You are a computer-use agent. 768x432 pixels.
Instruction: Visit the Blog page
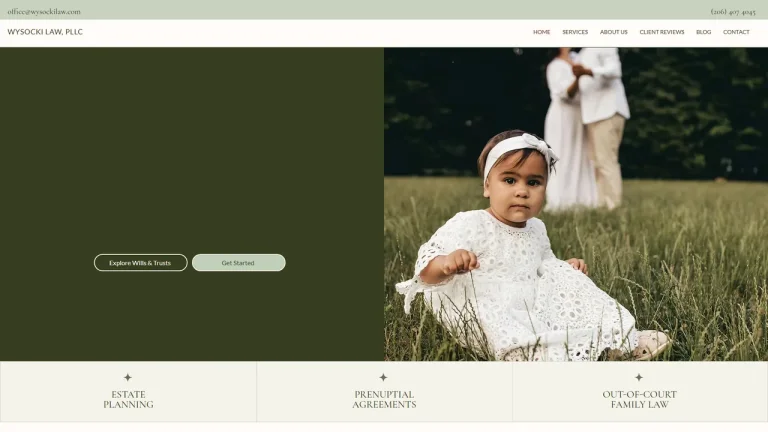pos(703,32)
